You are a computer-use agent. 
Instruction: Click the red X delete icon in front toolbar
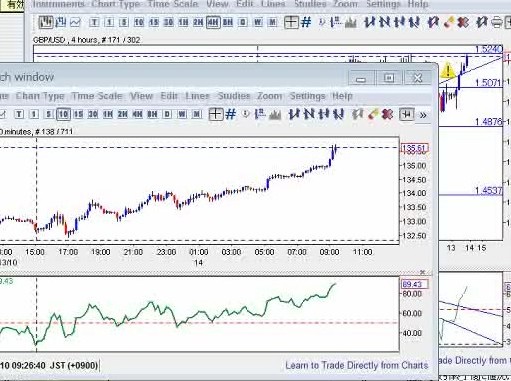point(387,115)
